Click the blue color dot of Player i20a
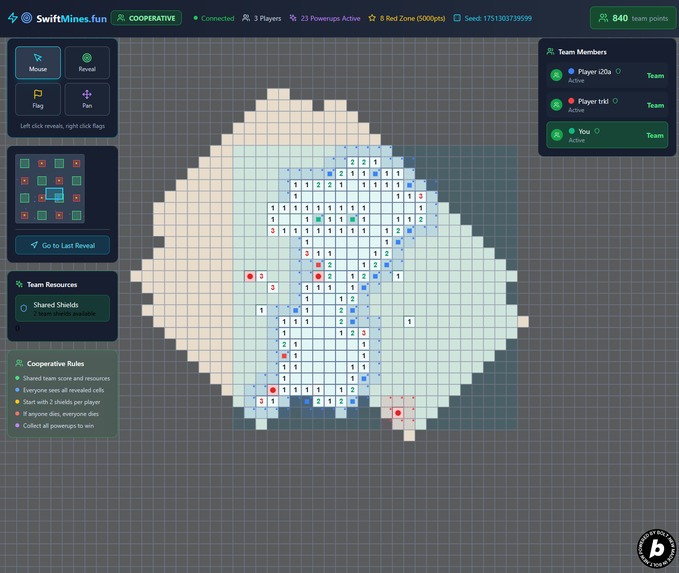 571,71
